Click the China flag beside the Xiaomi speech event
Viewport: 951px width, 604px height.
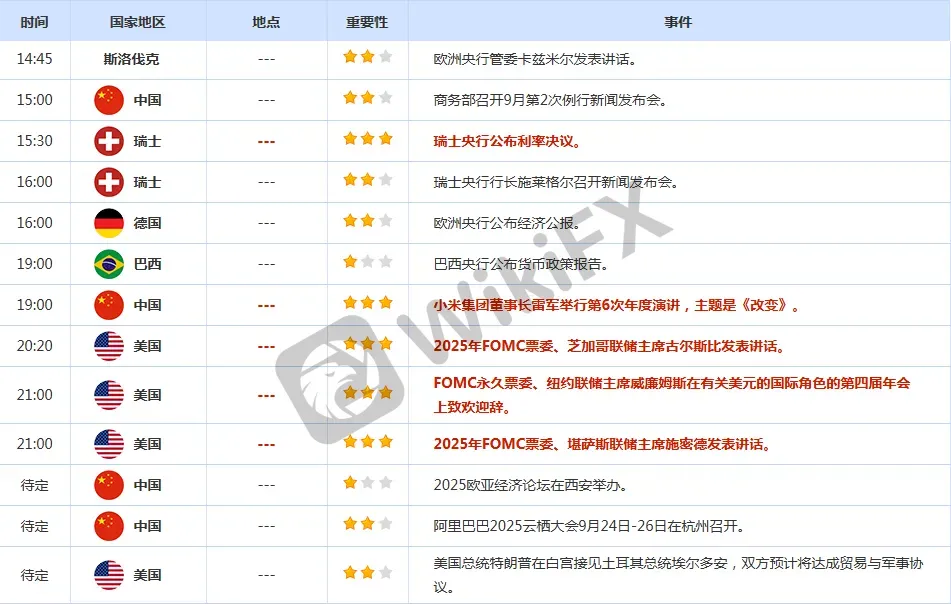tap(109, 305)
